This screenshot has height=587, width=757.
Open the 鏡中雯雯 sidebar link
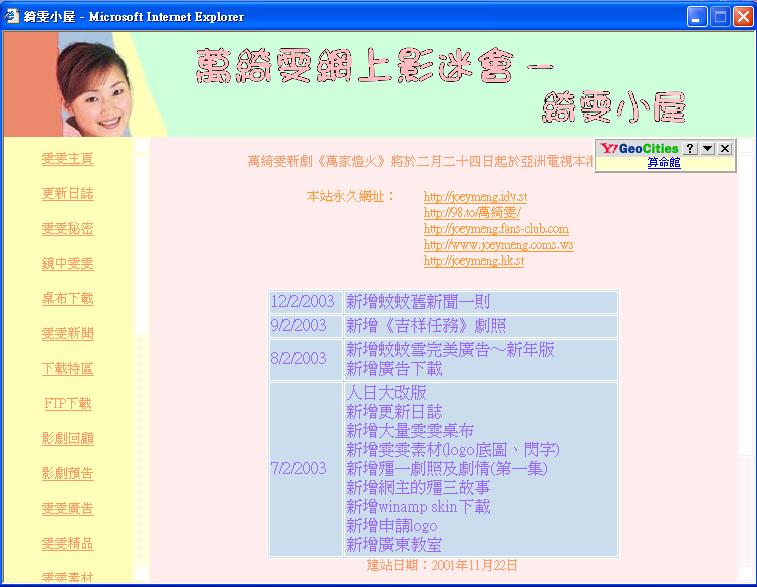68,264
